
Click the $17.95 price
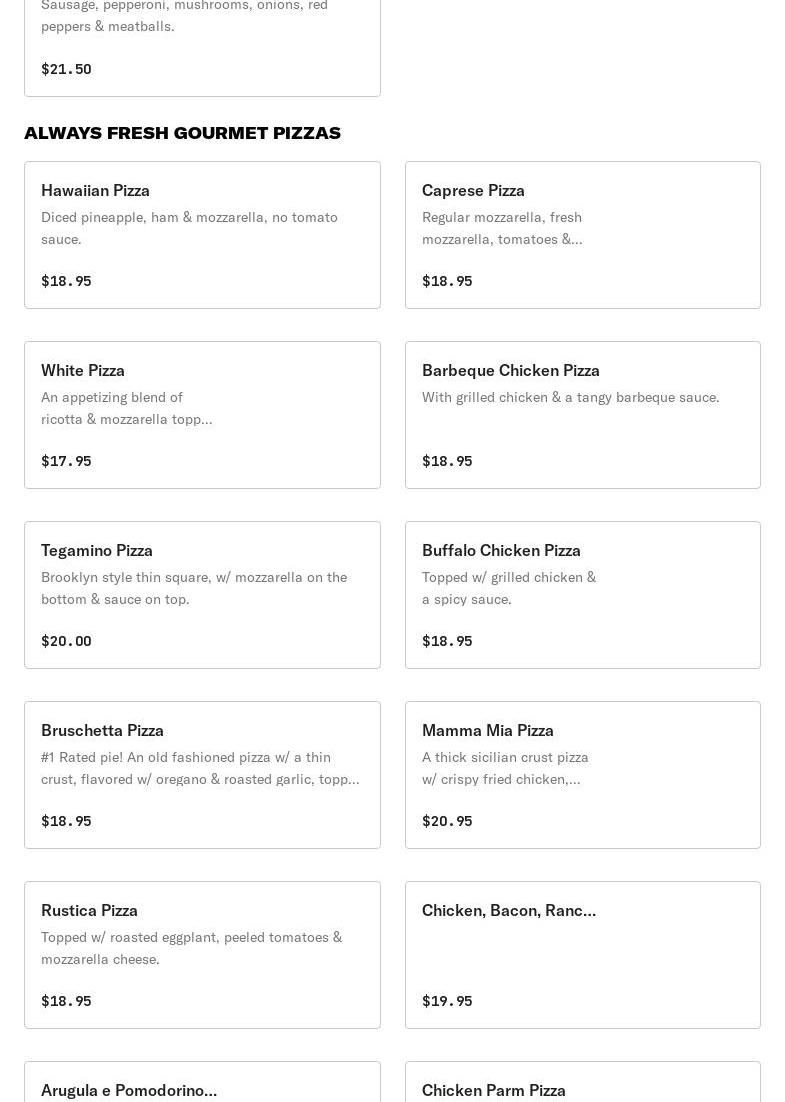(66, 461)
